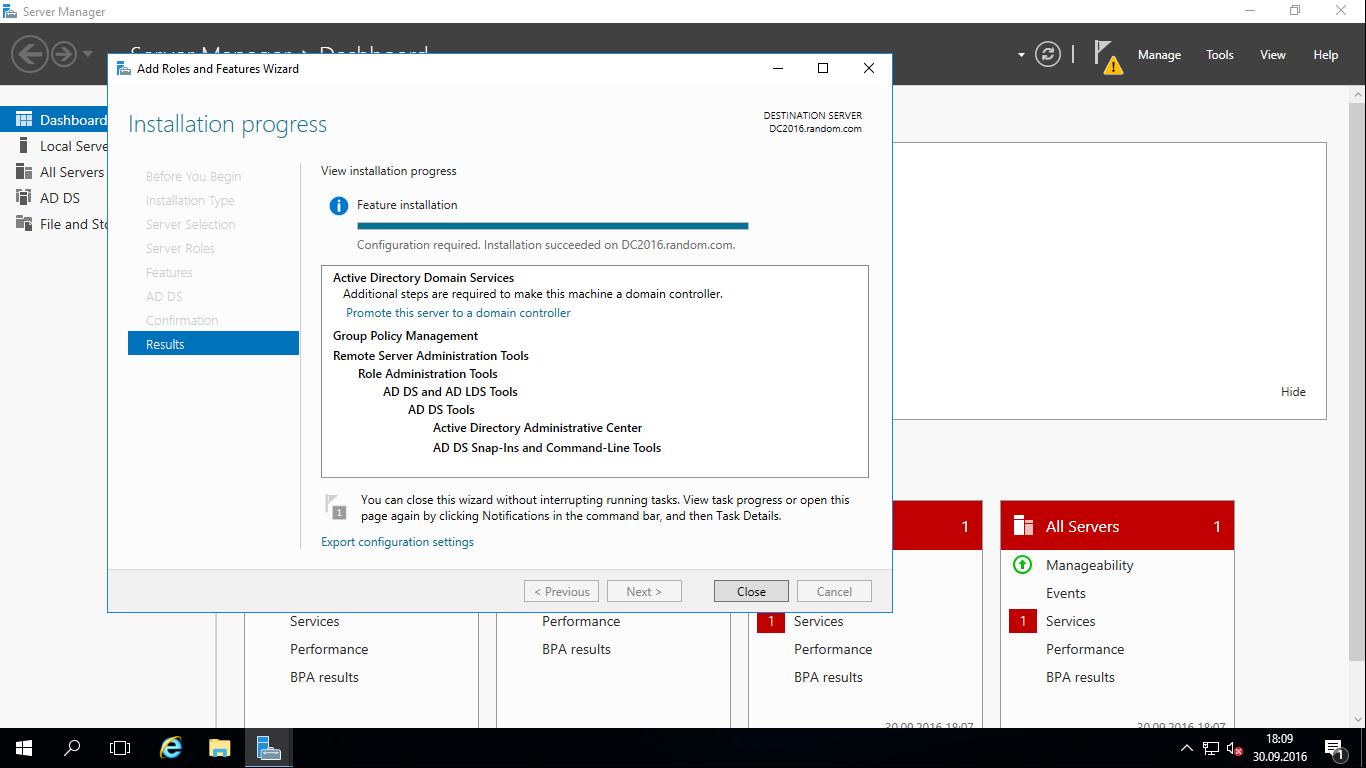
Task: Select the Results step in wizard sidebar
Action: (x=213, y=344)
